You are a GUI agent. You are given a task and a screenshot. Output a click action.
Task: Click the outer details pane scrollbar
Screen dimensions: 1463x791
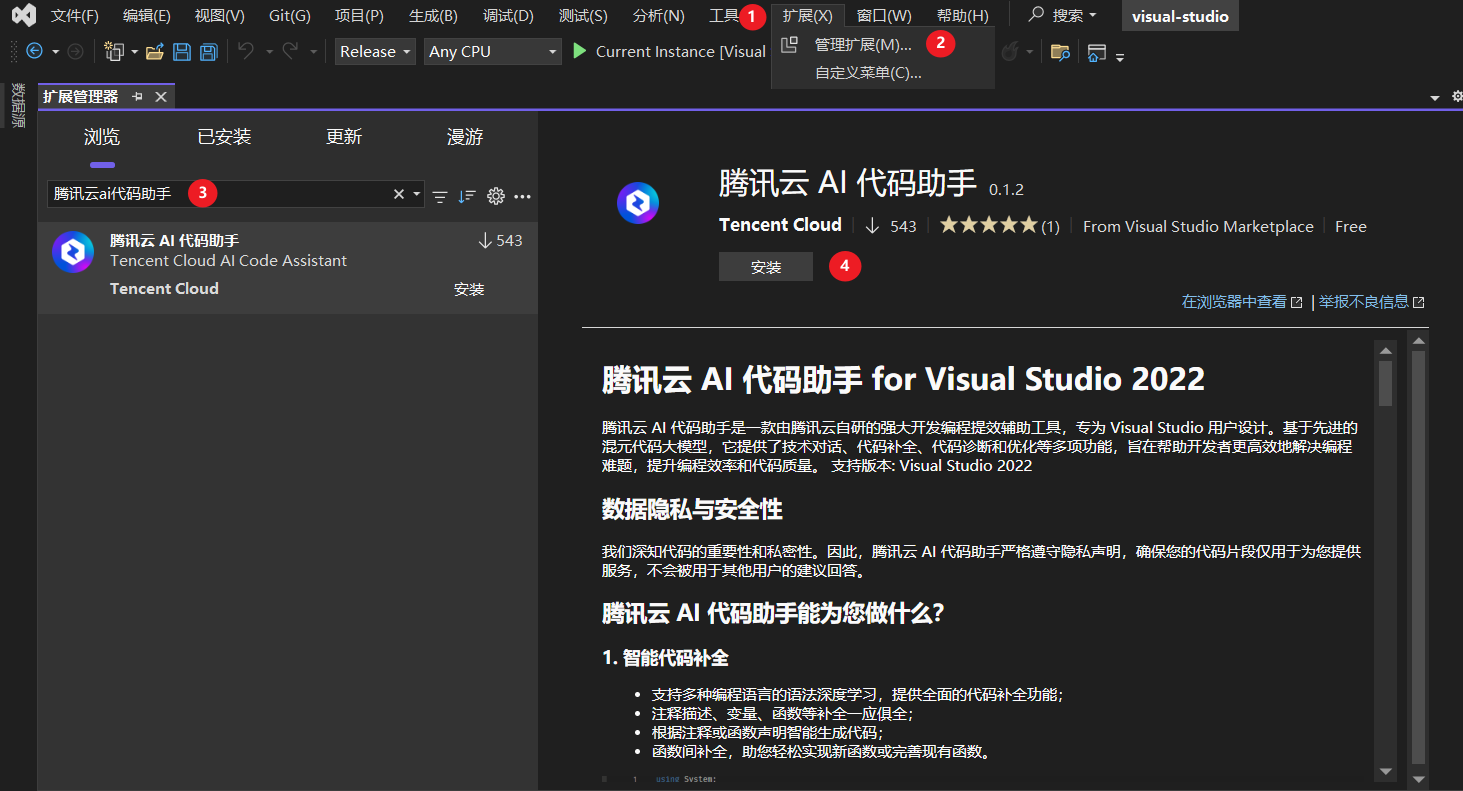coord(1417,556)
